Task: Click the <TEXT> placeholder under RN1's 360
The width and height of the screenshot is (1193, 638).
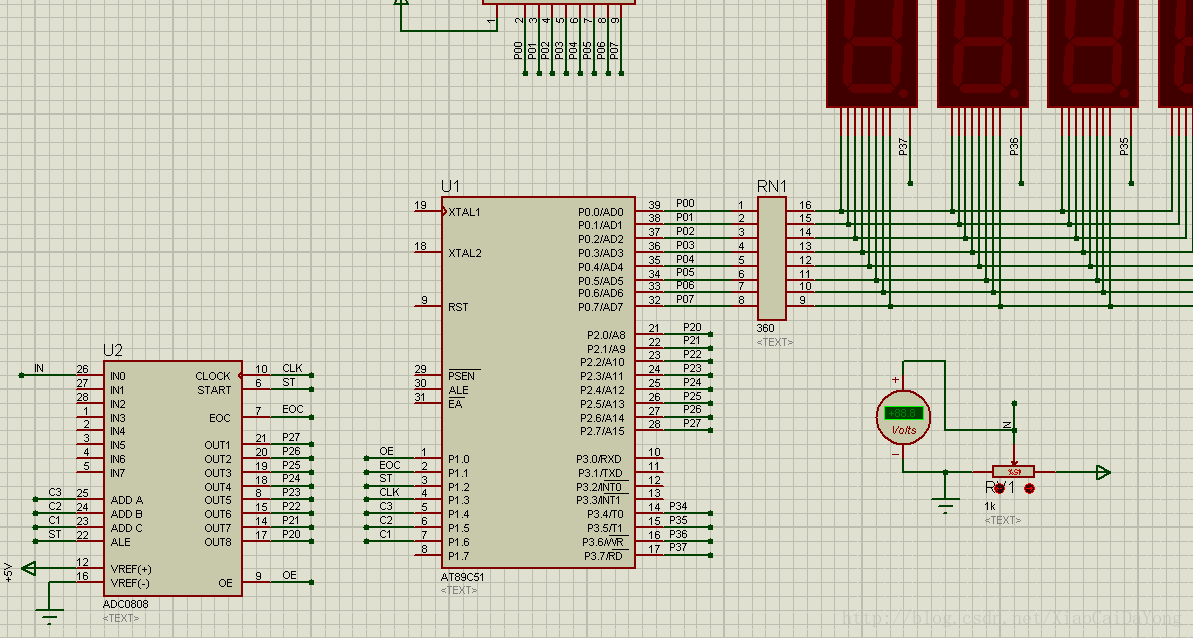Action: [775, 342]
